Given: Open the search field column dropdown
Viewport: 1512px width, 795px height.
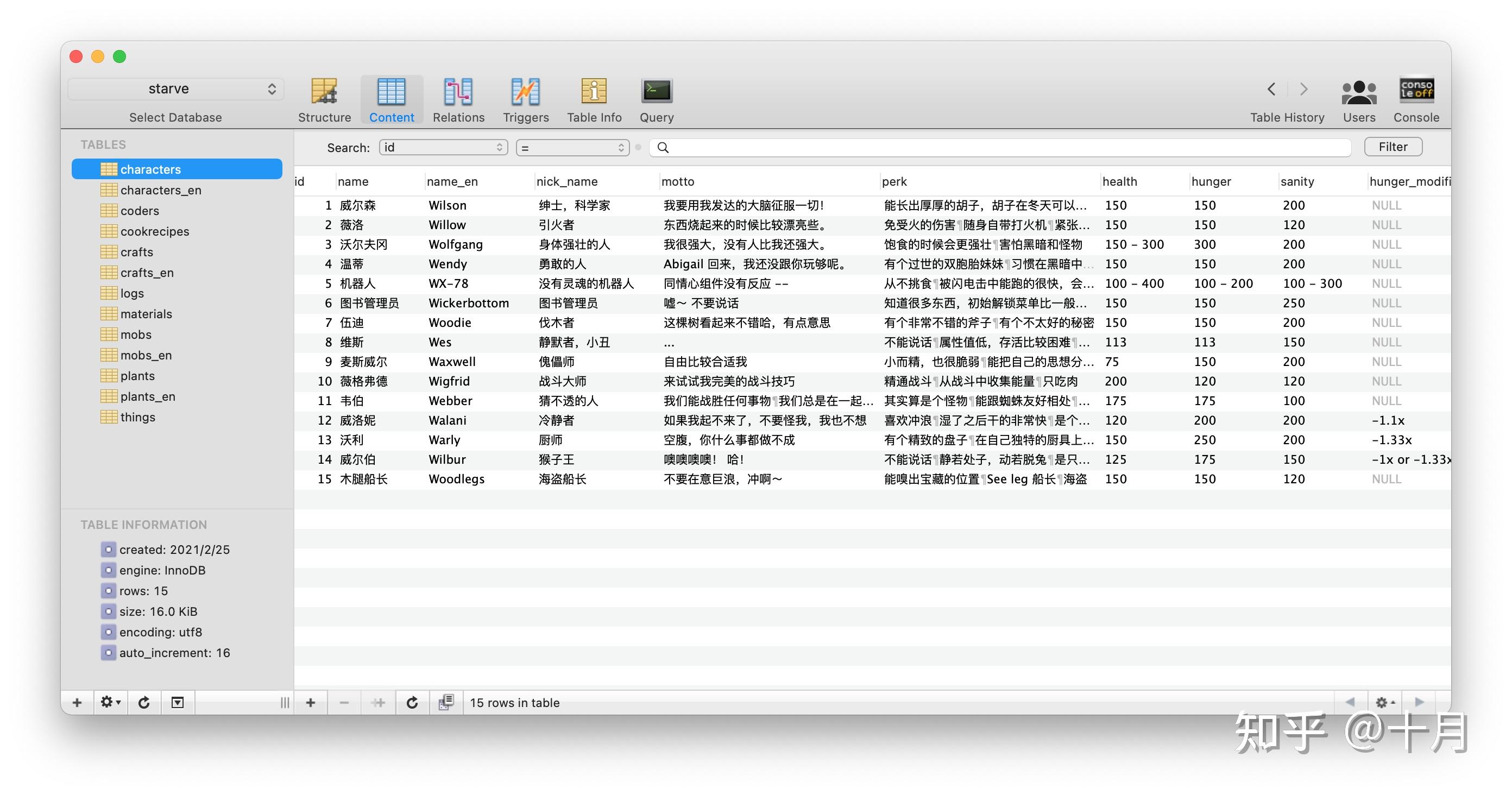Looking at the screenshot, I should (444, 147).
